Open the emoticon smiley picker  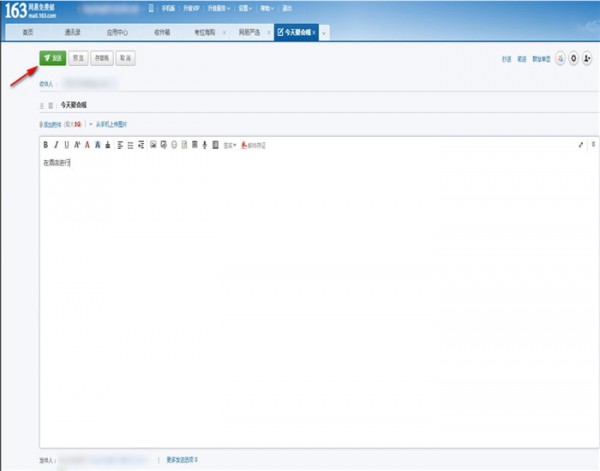[x=174, y=145]
